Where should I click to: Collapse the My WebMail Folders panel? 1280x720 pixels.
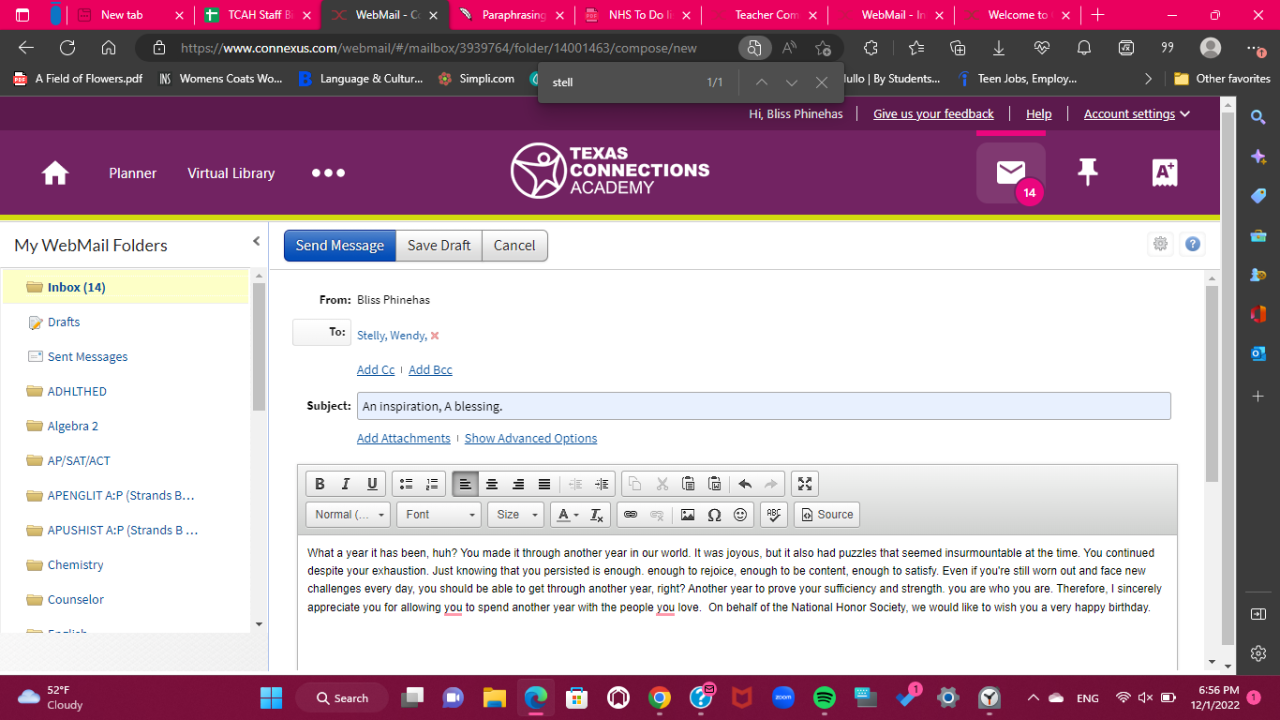(256, 241)
